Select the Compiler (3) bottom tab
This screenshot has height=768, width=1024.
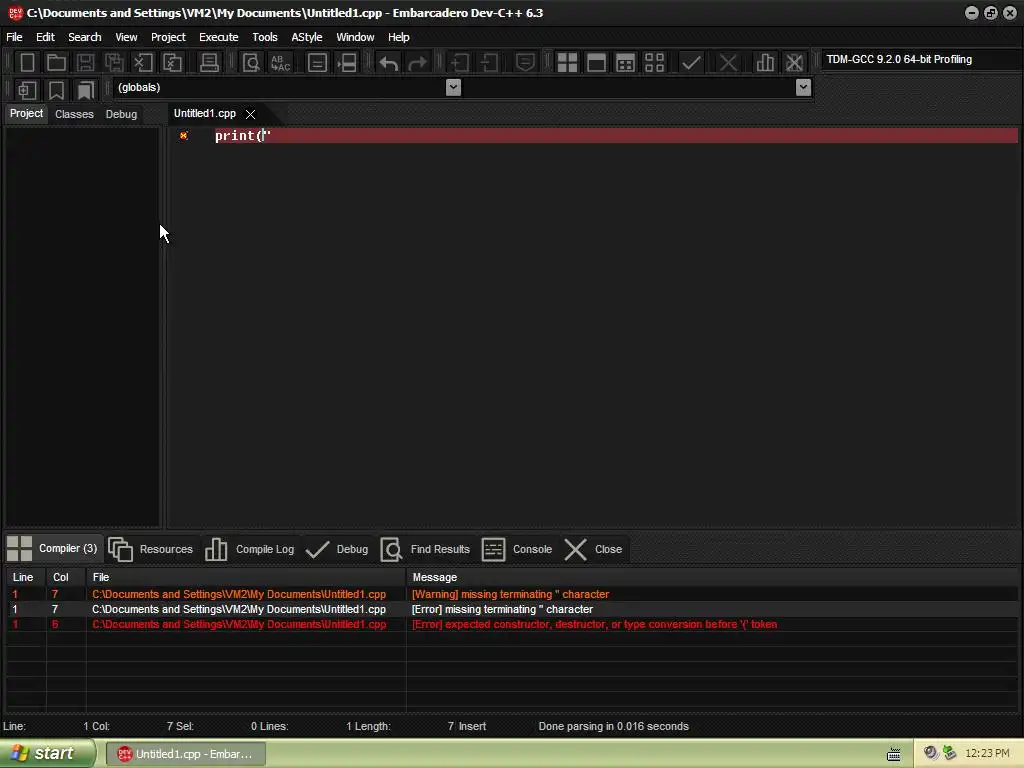click(x=52, y=549)
